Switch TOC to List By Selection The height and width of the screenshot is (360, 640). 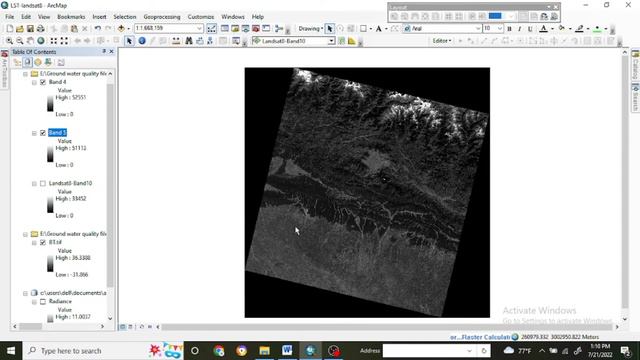[48, 62]
